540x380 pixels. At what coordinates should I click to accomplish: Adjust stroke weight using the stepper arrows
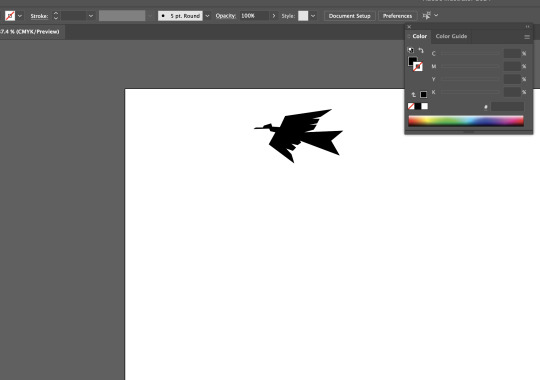pos(56,16)
